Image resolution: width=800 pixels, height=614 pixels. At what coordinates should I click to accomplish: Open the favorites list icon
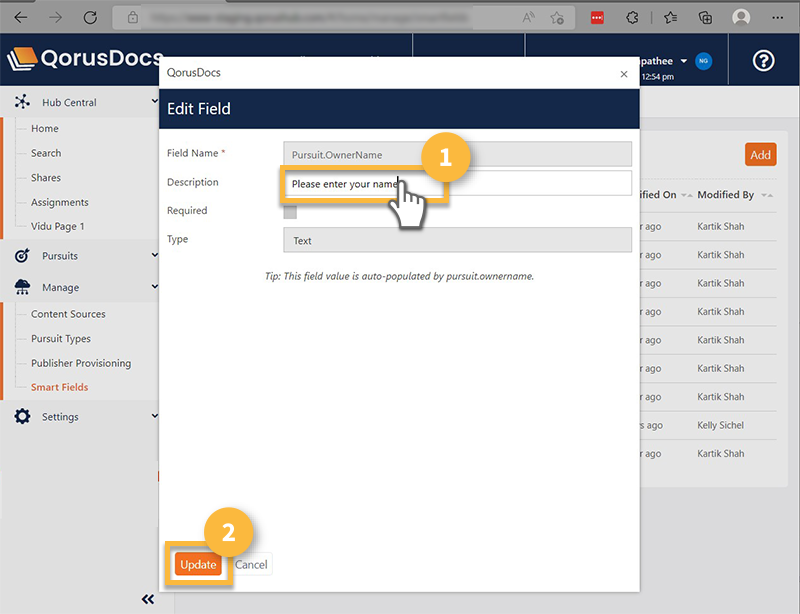pos(670,18)
